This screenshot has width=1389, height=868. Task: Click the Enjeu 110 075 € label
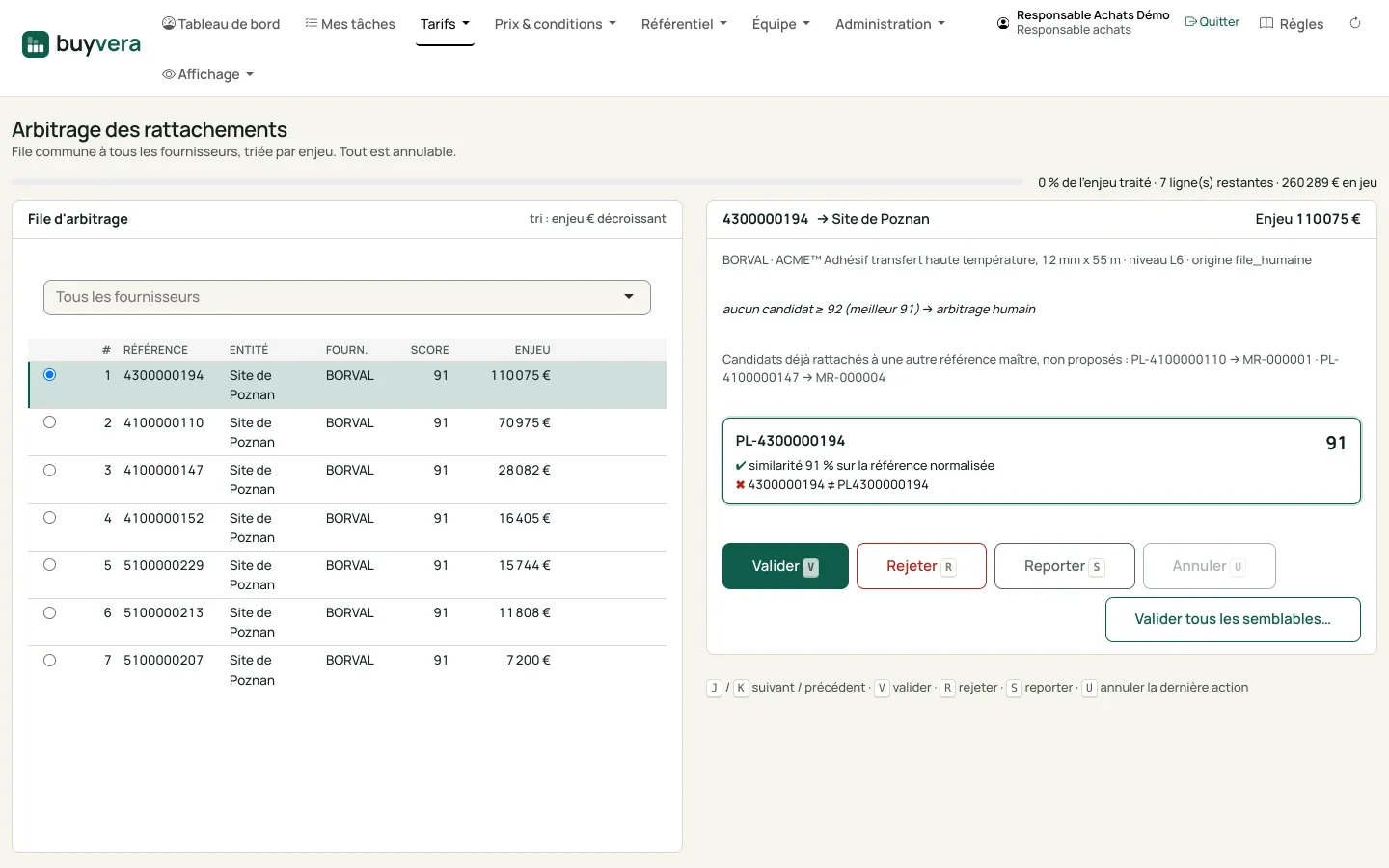[1308, 219]
